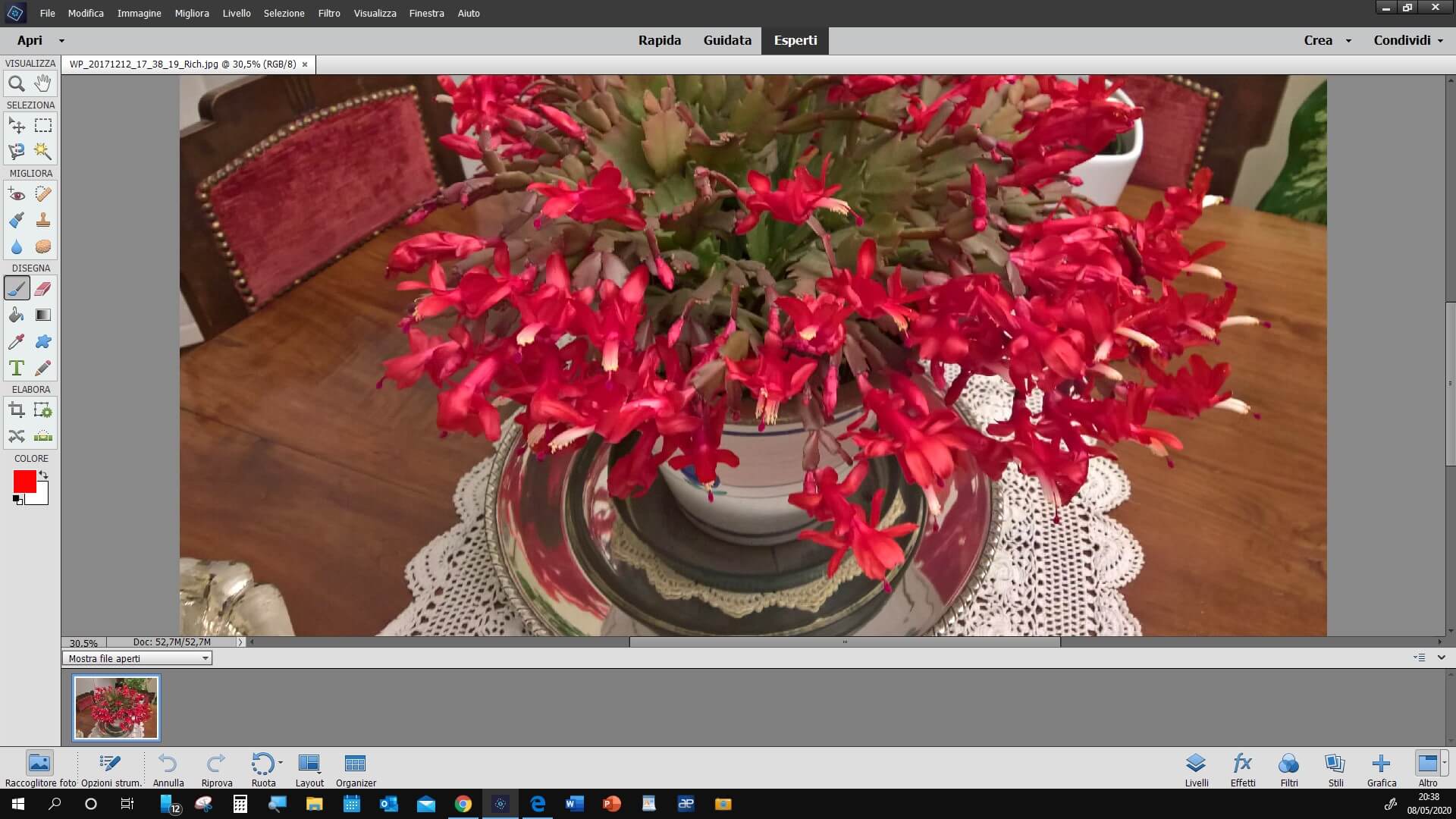Select the Eraser tool
The height and width of the screenshot is (819, 1456).
43,289
